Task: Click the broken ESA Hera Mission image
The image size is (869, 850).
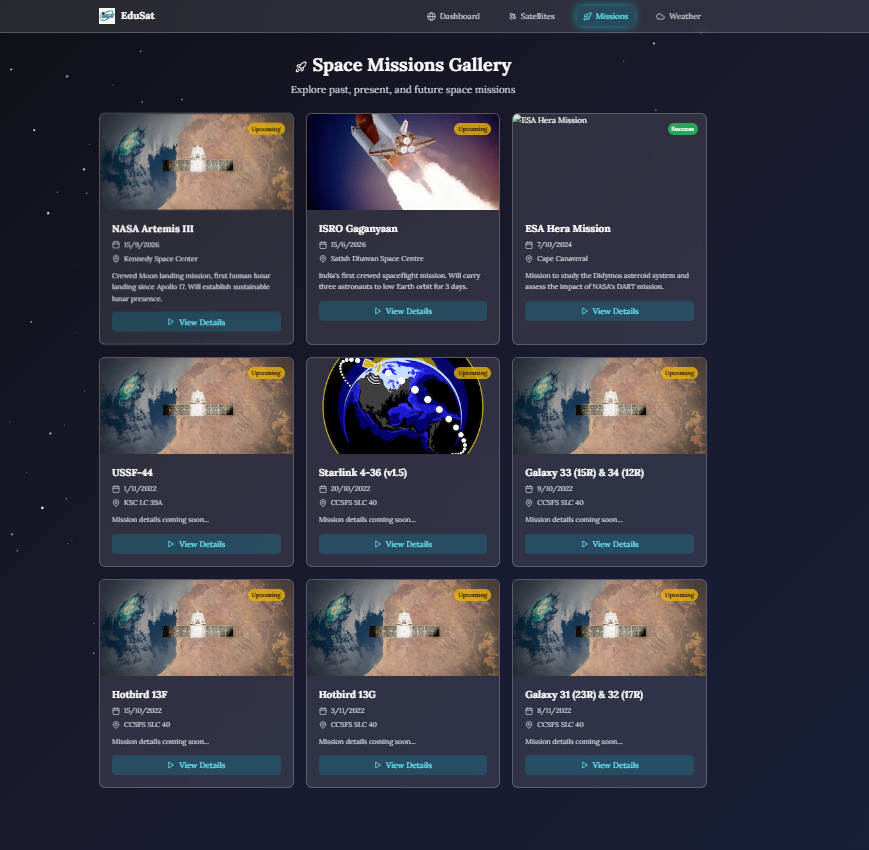Action: [x=609, y=162]
